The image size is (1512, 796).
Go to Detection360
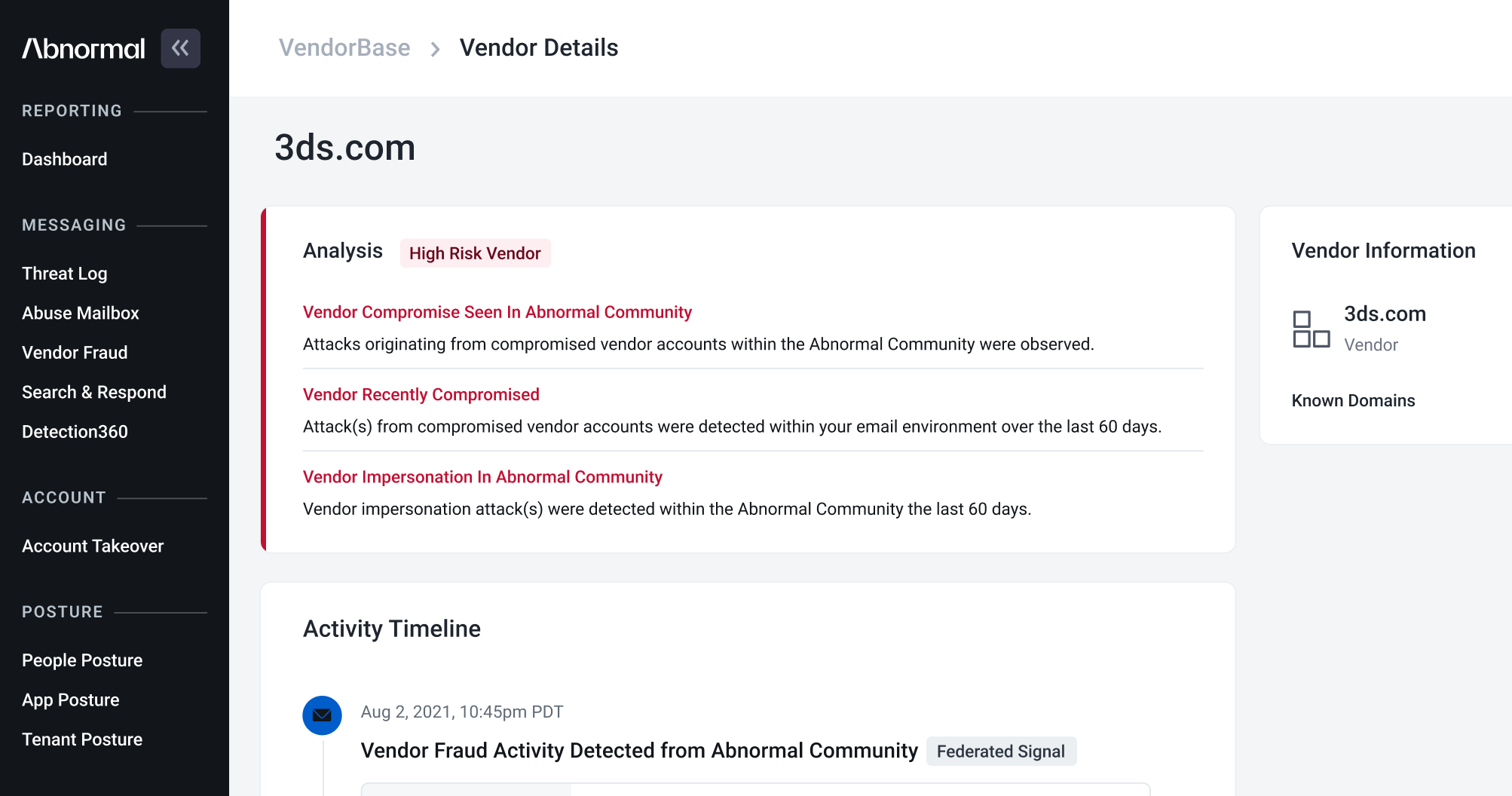click(x=75, y=432)
